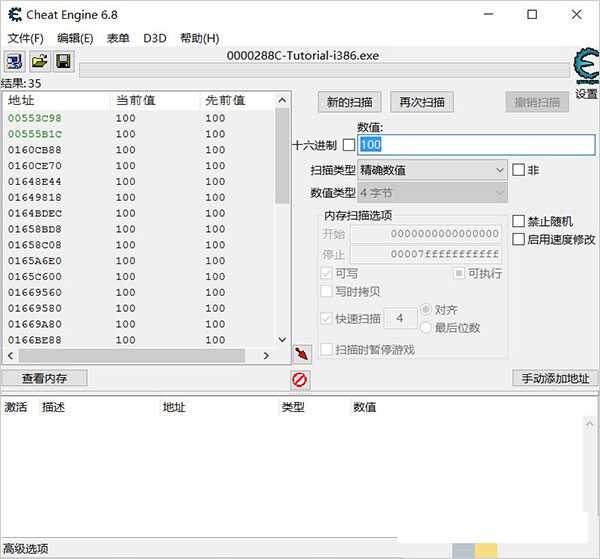Select address row 01669A80
Viewport: 600px width, 559px height.
[x=139, y=324]
